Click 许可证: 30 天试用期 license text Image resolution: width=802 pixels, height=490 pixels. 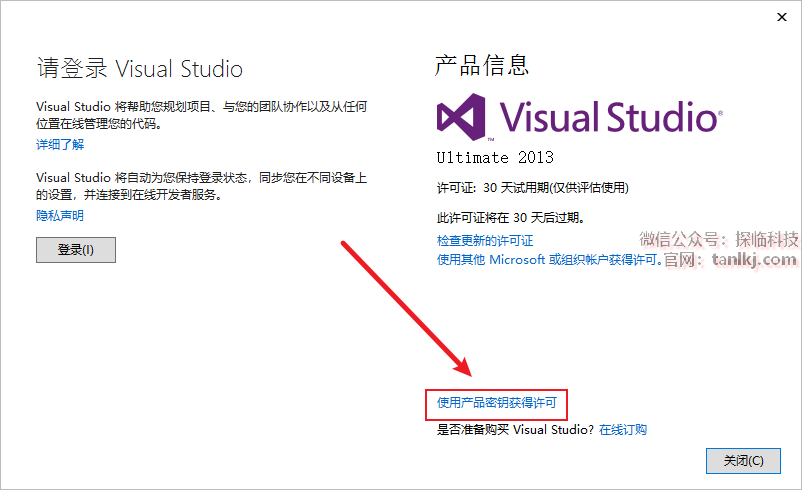pyautogui.click(x=532, y=188)
